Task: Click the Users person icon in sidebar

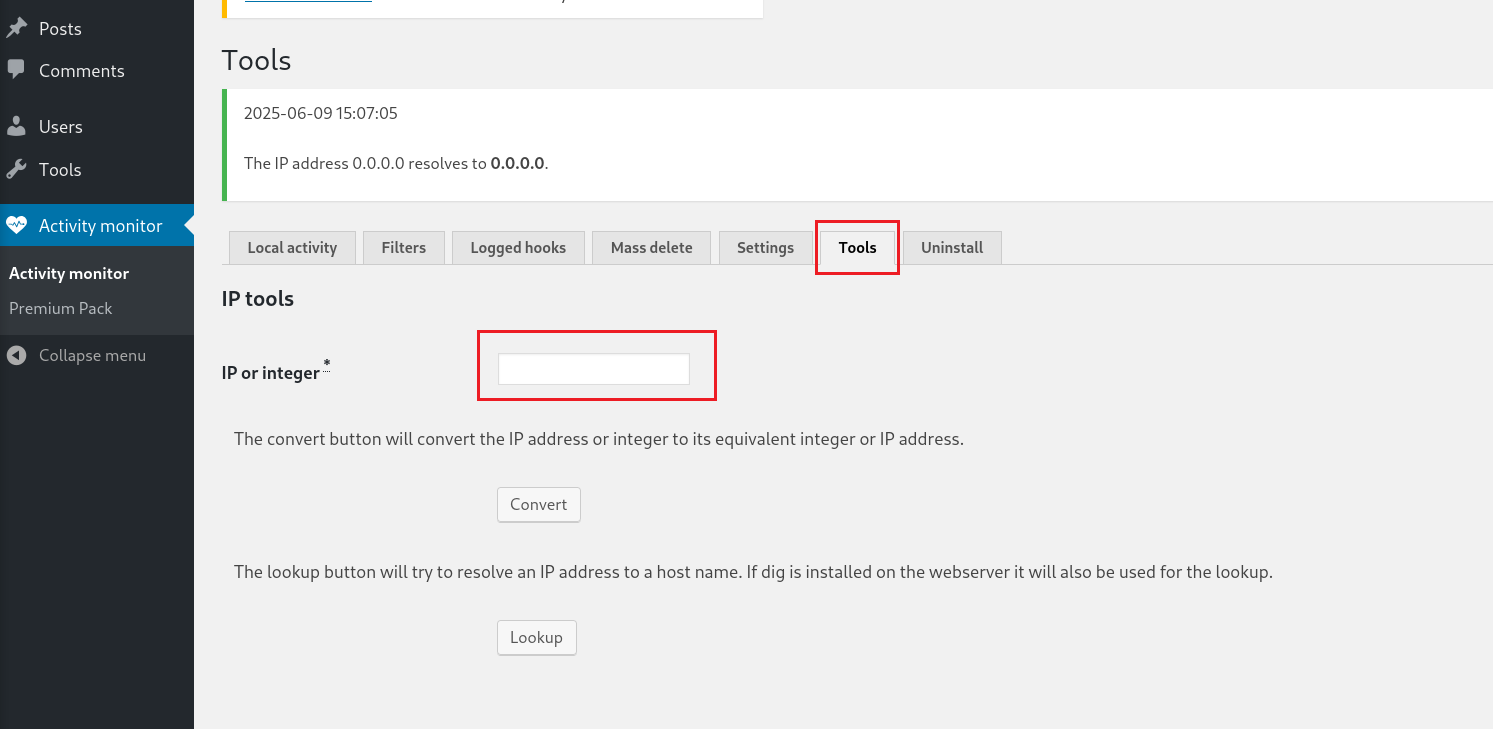Action: [16, 127]
